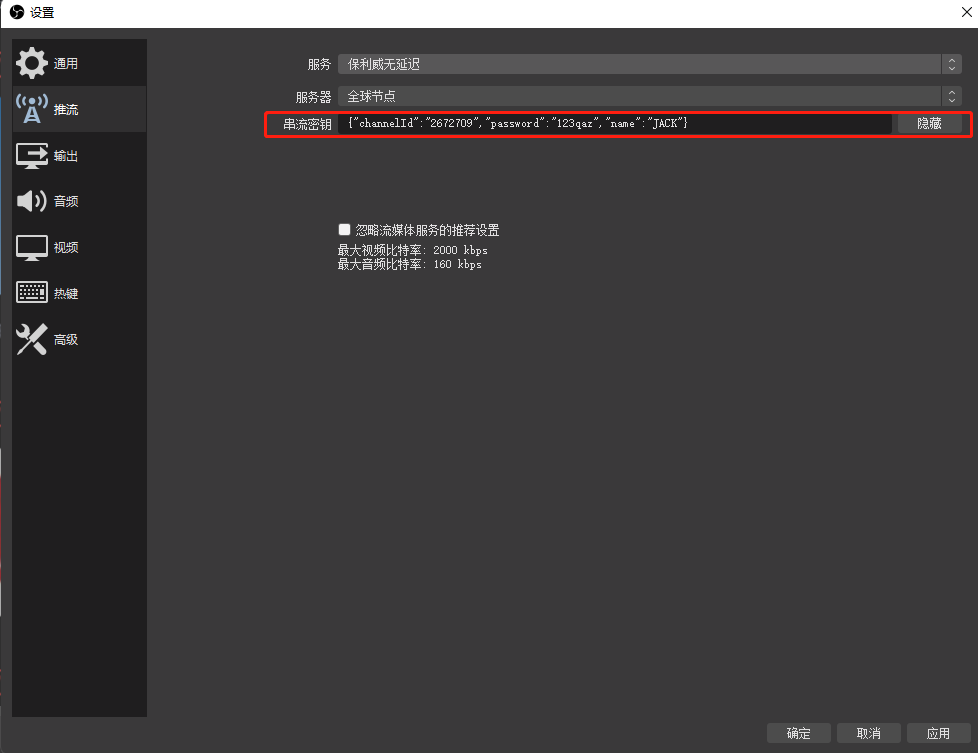Open the 服务 dropdown showing 保利威无延迟

640,64
